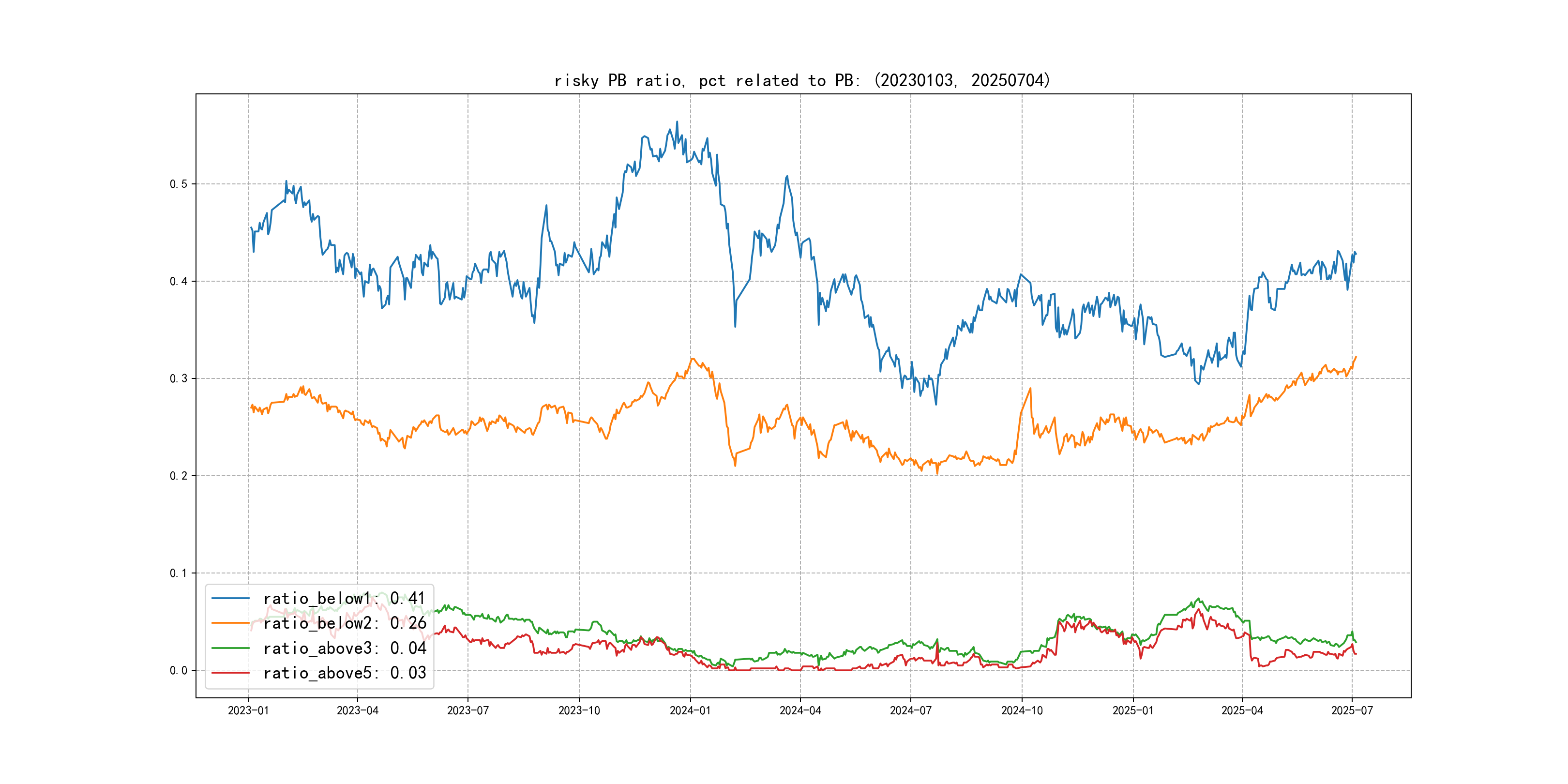Click the 0.1 y-axis tick label

coord(179,573)
